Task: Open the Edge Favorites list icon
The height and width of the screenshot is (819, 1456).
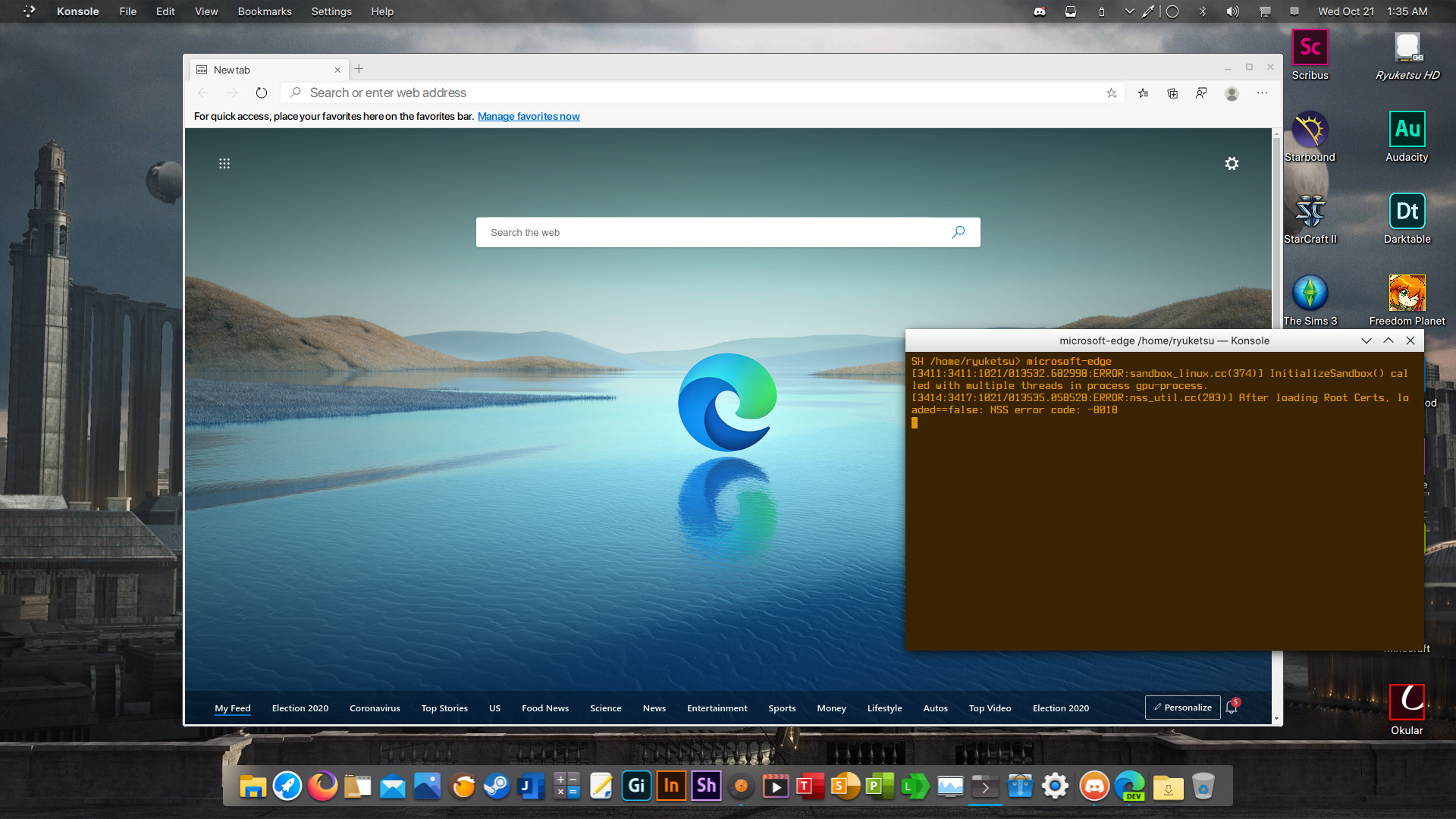Action: coord(1143,93)
